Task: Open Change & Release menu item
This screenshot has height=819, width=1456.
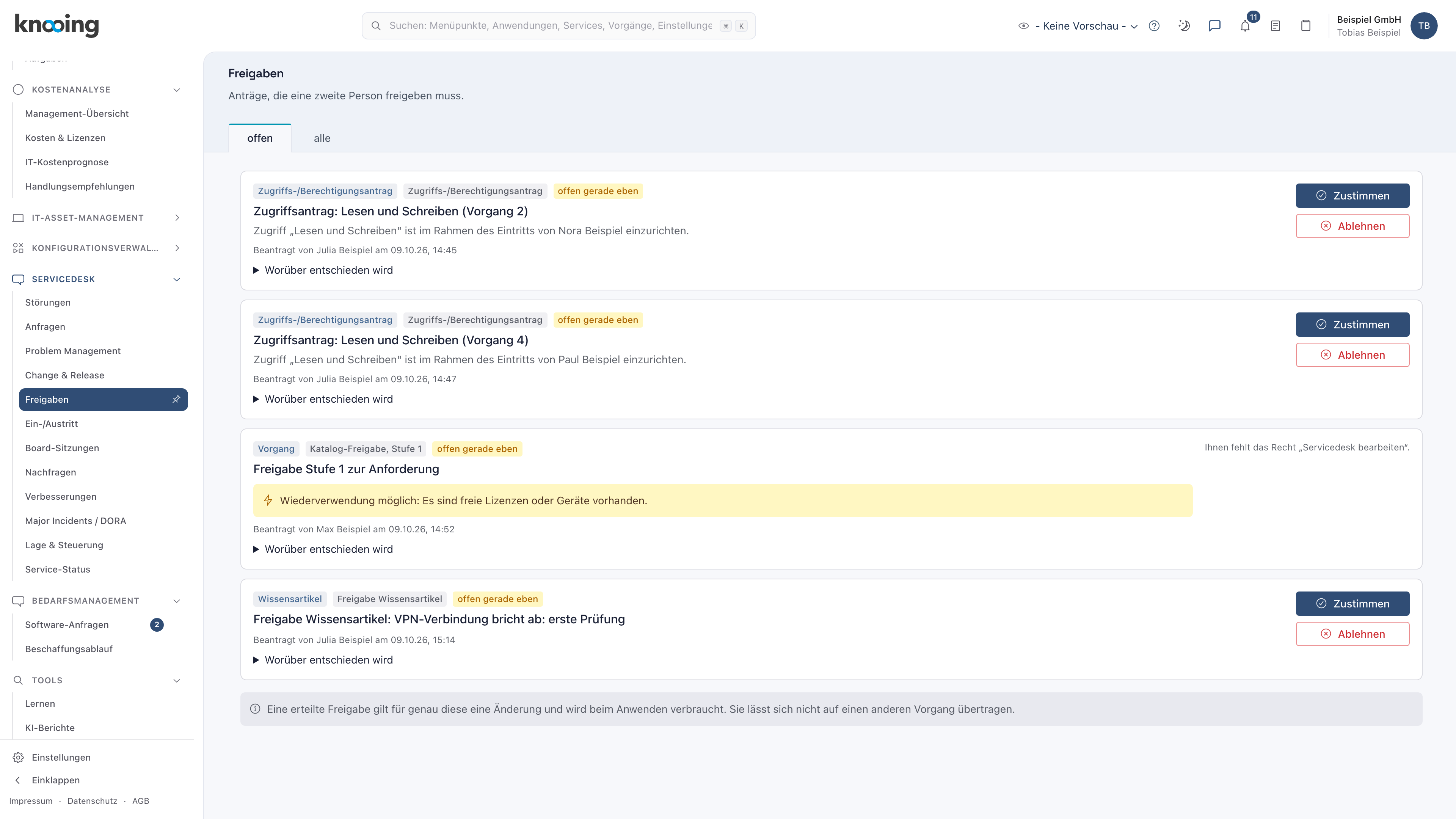Action: (x=64, y=375)
